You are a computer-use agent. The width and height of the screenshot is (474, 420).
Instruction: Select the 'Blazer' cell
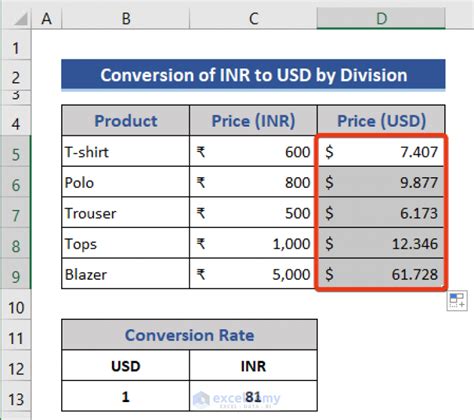pos(126,273)
